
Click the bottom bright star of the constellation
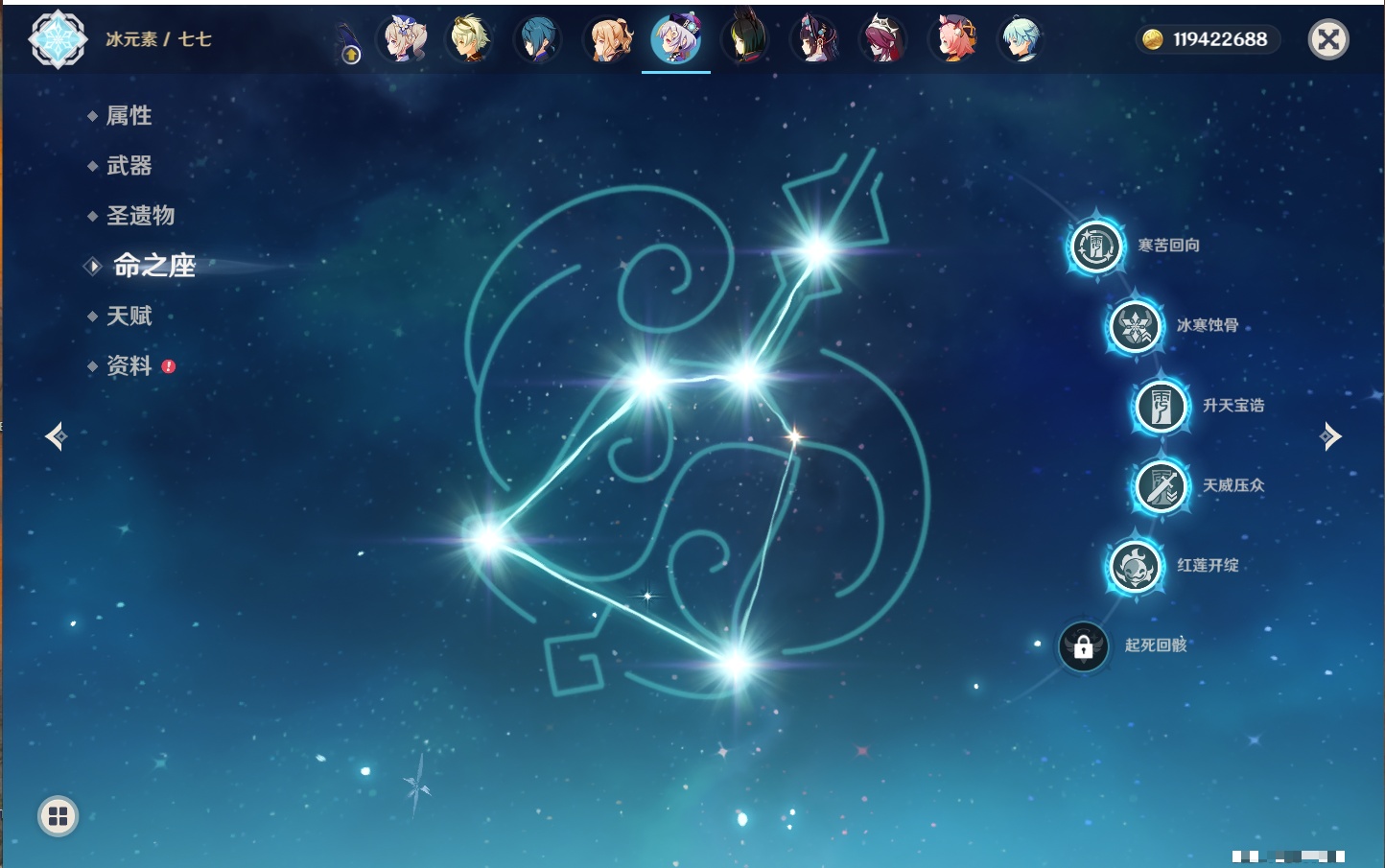tap(736, 662)
